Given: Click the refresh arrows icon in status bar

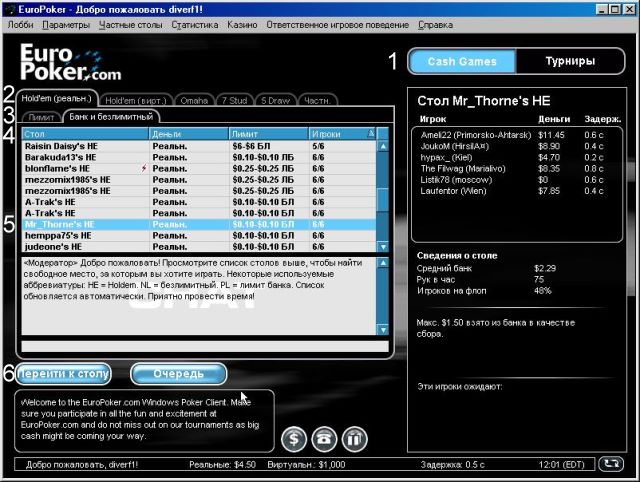Looking at the screenshot, I should pos(611,464).
